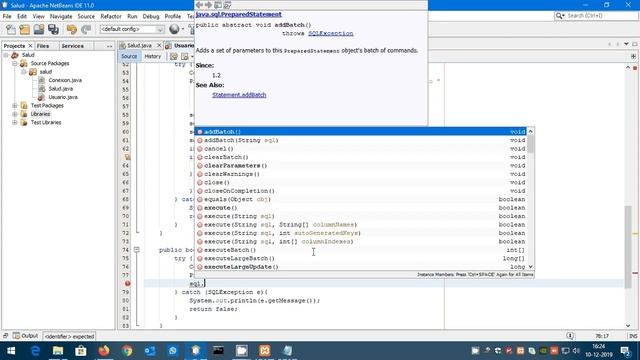Click the New File toolbar icon
The height and width of the screenshot is (360, 640).
11,29
